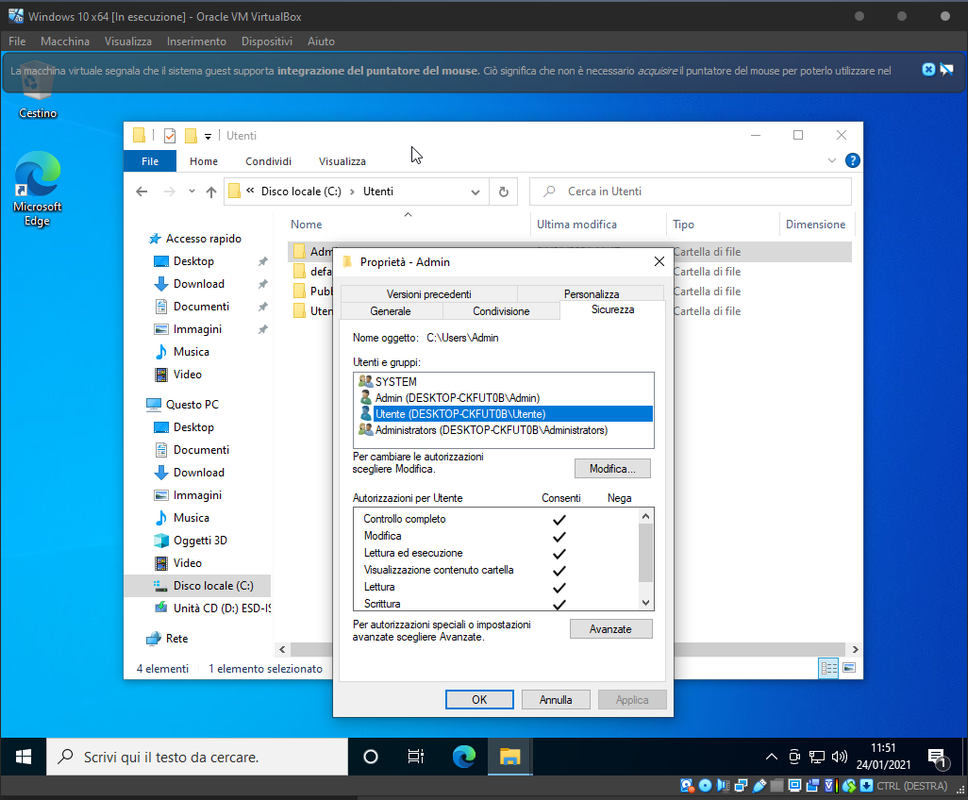This screenshot has width=968, height=800.
Task: Open quick access toolbar customize dropdown
Action: tap(208, 136)
